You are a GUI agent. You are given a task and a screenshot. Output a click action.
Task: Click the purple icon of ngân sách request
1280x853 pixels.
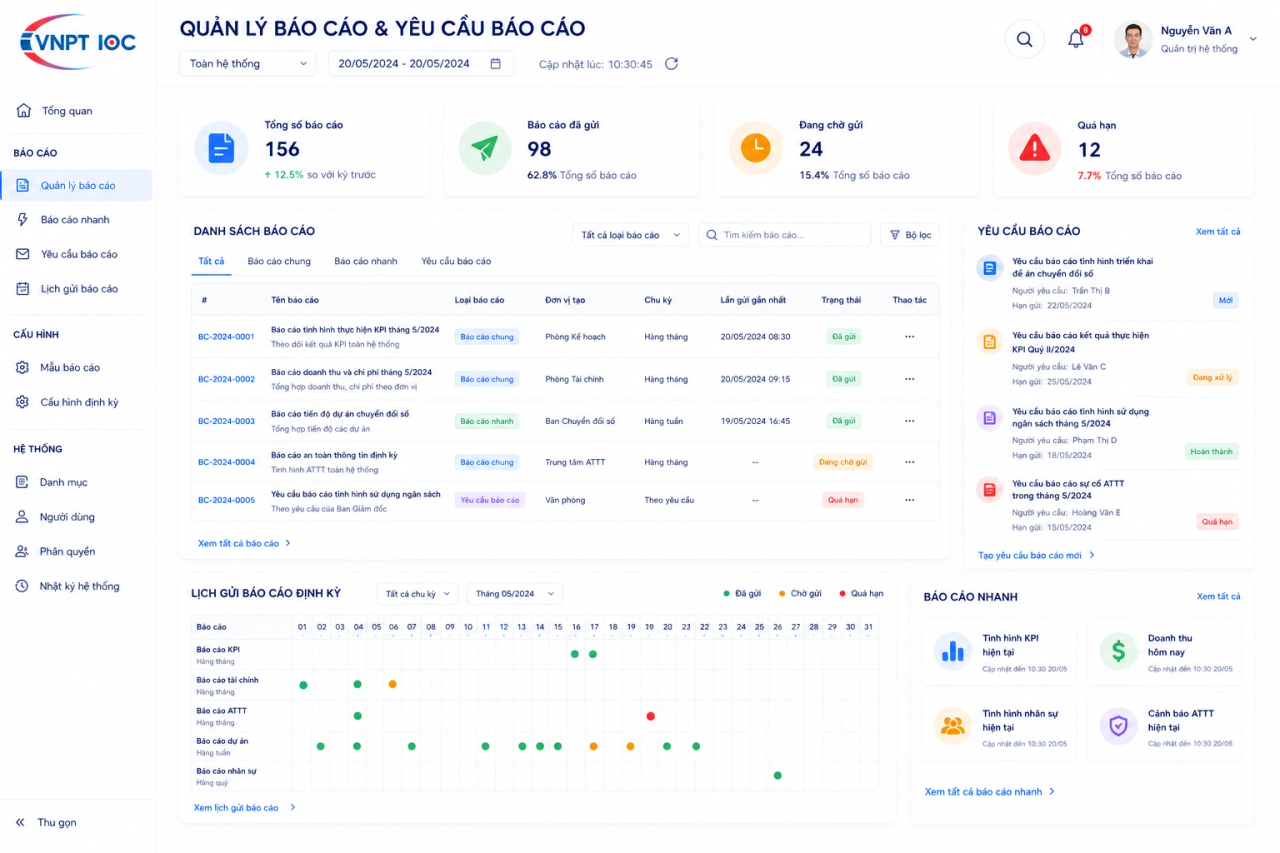pos(990,418)
